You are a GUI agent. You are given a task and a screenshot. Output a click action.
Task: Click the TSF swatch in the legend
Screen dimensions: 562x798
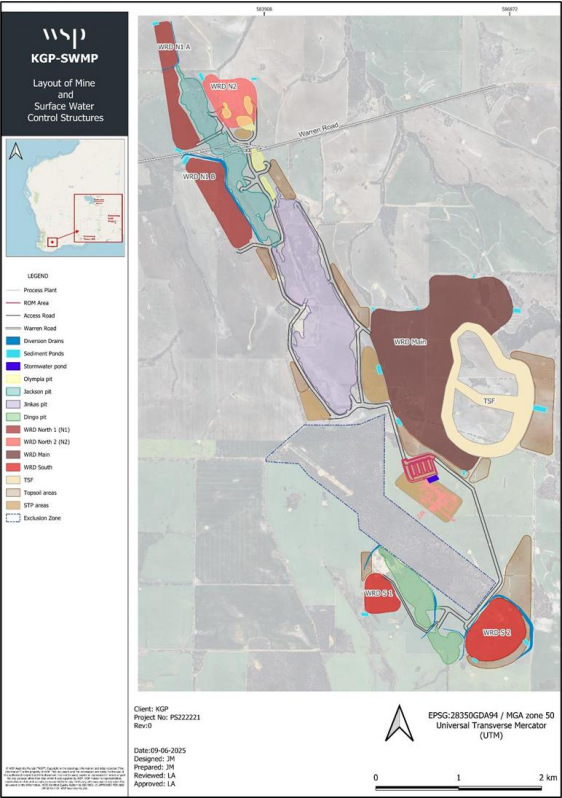click(x=13, y=480)
